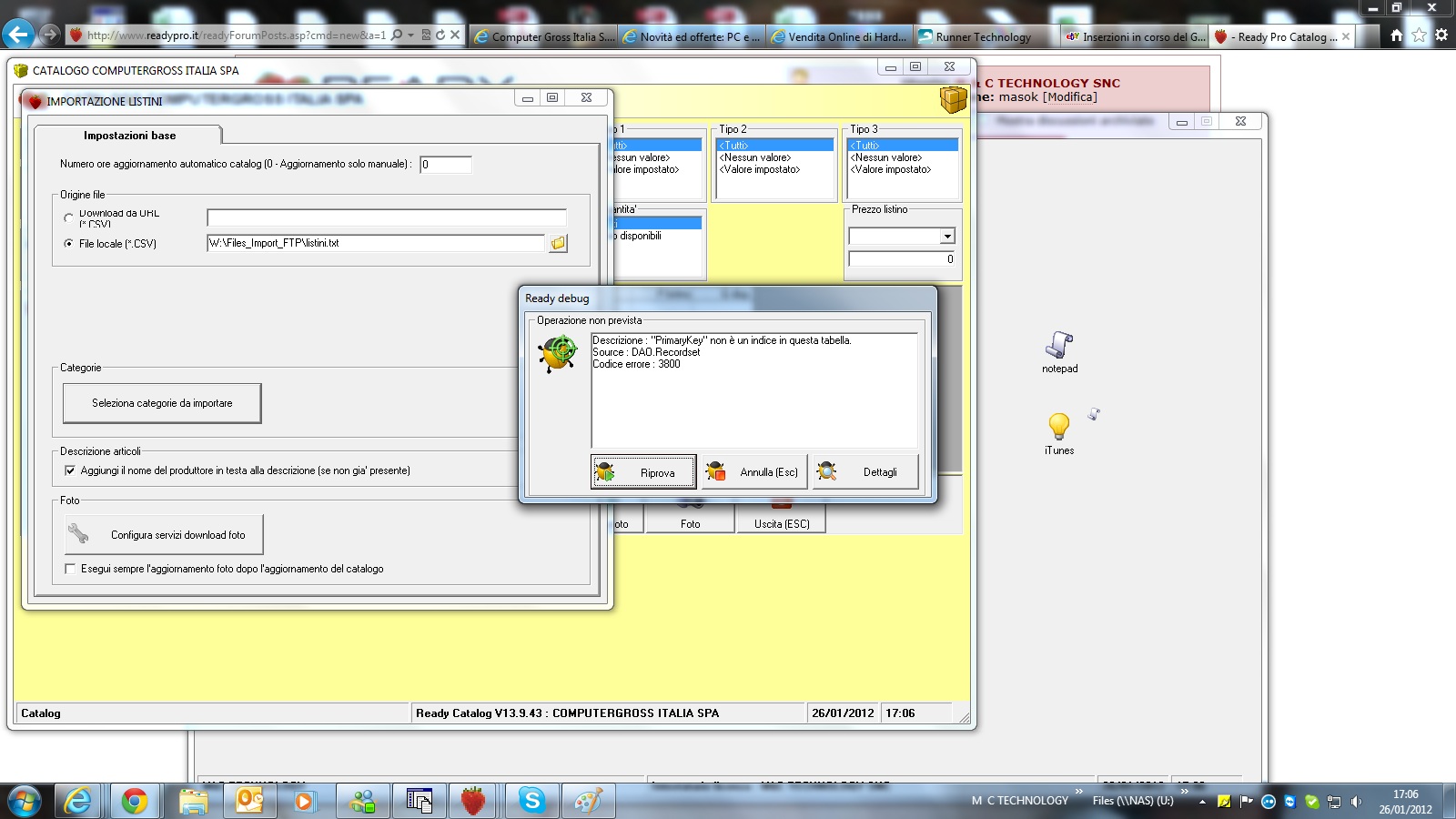Select the 'File locale (*.CSV)' radio option

69,244
